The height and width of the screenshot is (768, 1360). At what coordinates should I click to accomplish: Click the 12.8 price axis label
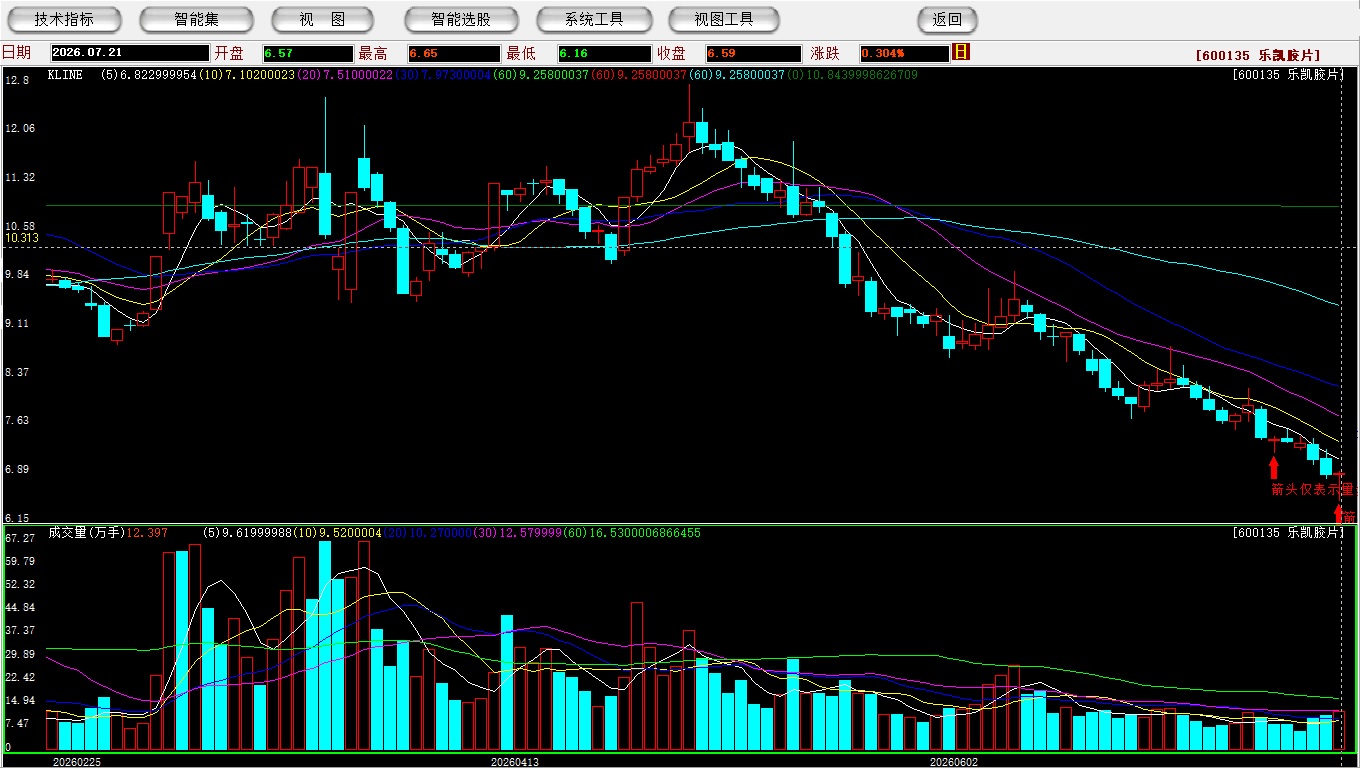coord(18,79)
